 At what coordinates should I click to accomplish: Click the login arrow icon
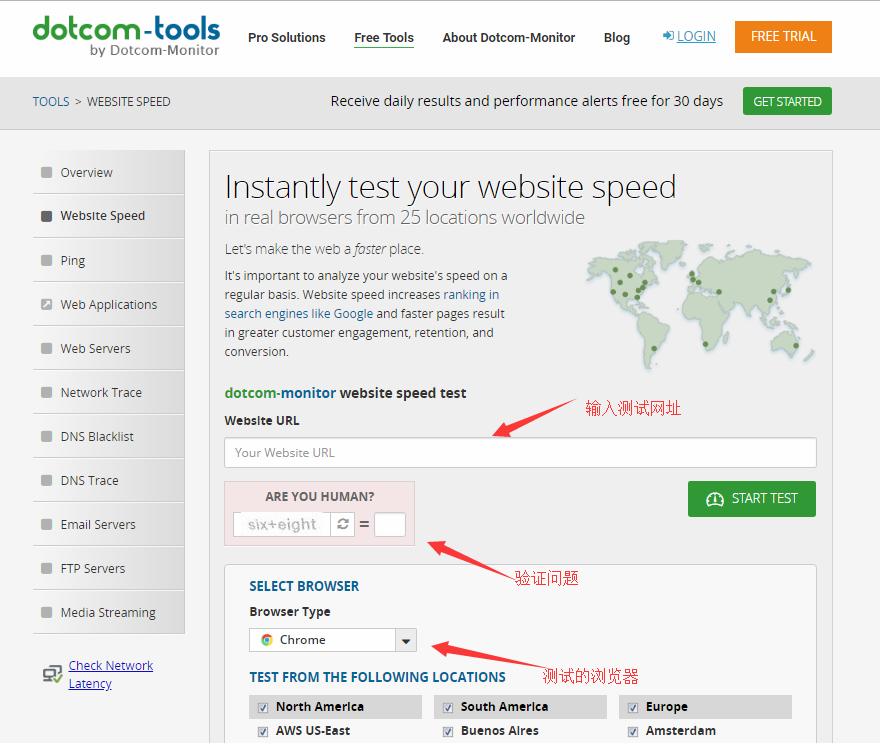[668, 36]
